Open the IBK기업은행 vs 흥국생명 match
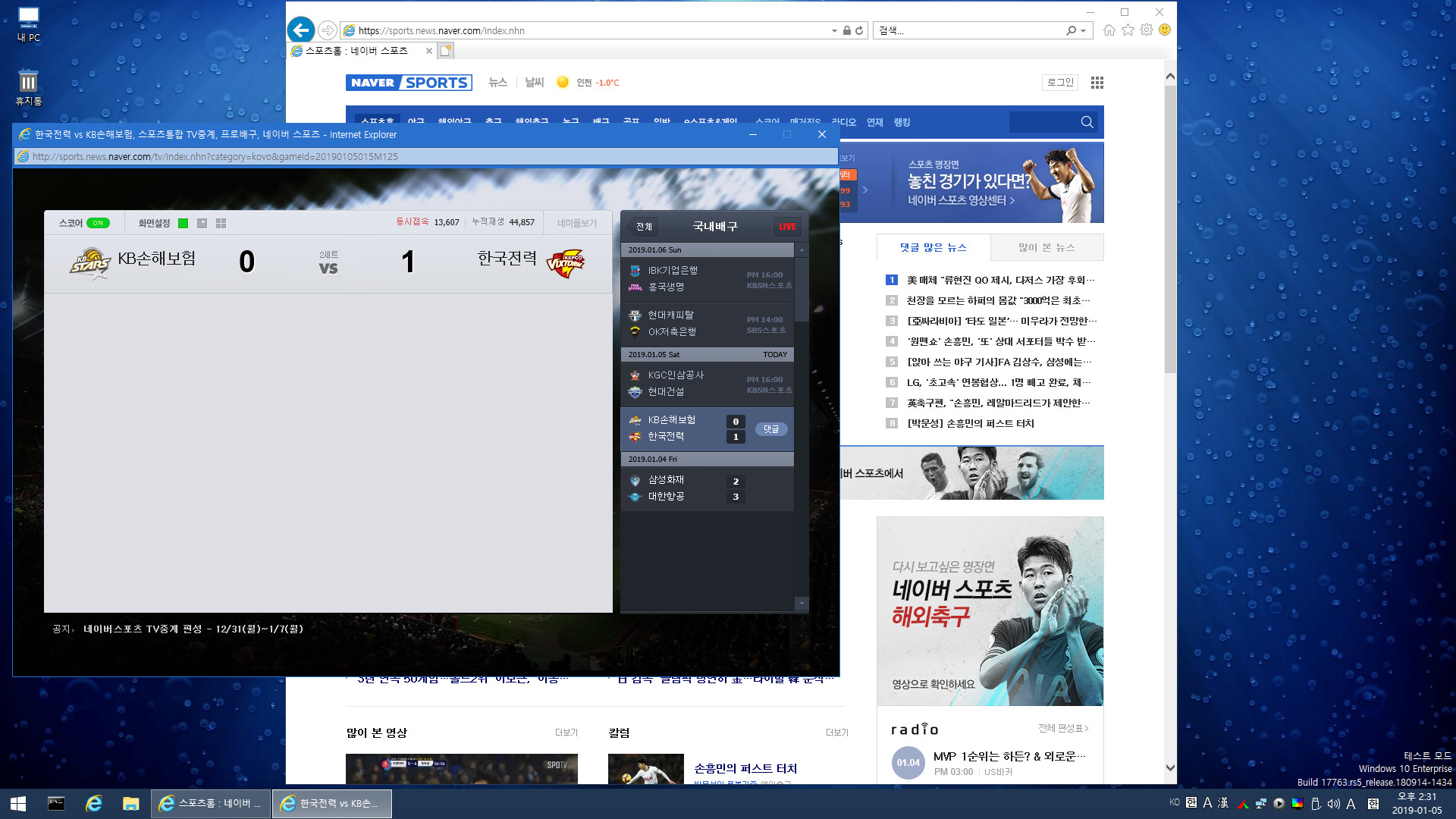This screenshot has width=1456, height=819. [x=707, y=279]
